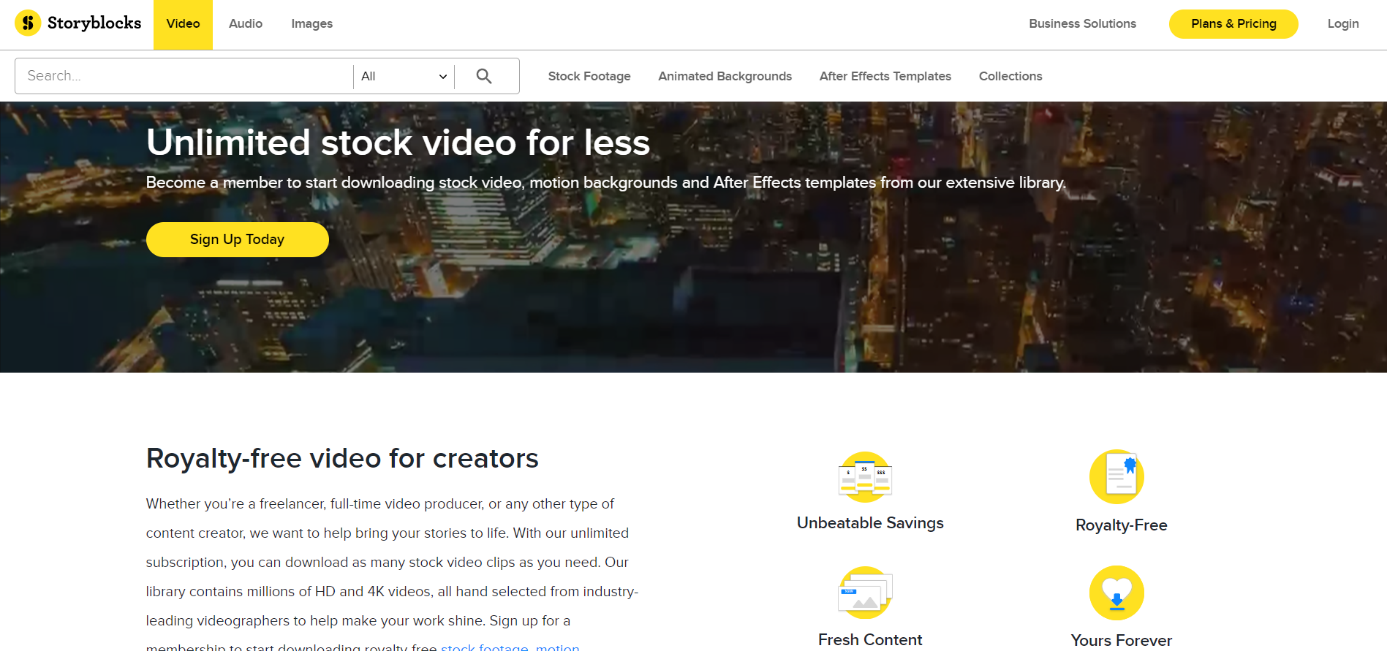Click the Storyblocks logo icon
The image size is (1387, 651).
pos(28,23)
